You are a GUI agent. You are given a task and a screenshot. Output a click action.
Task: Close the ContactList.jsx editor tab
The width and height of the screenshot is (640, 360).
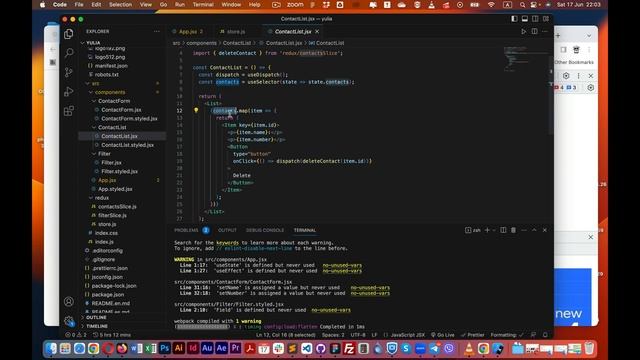[317, 31]
